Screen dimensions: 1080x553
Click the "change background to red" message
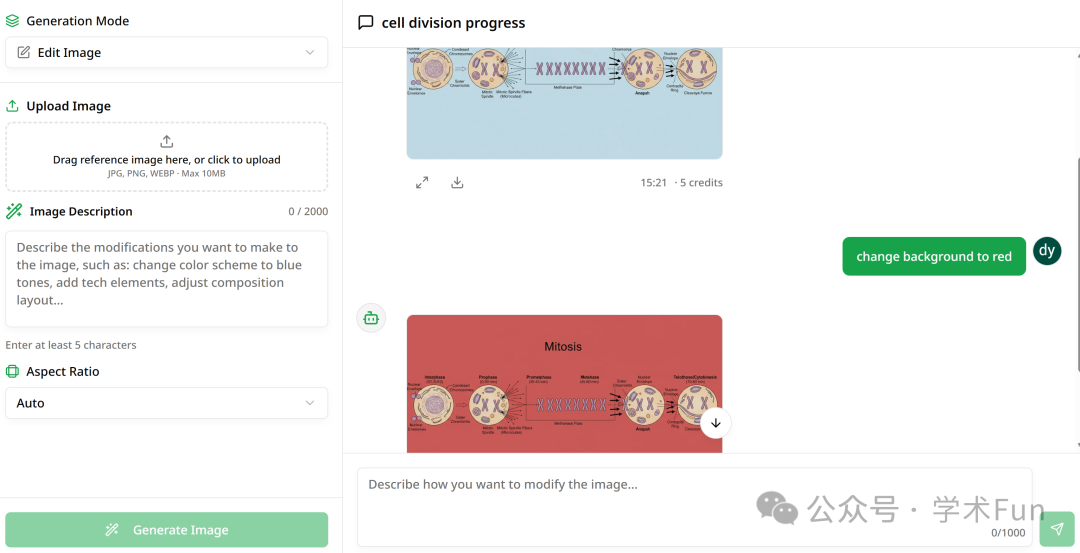(934, 257)
